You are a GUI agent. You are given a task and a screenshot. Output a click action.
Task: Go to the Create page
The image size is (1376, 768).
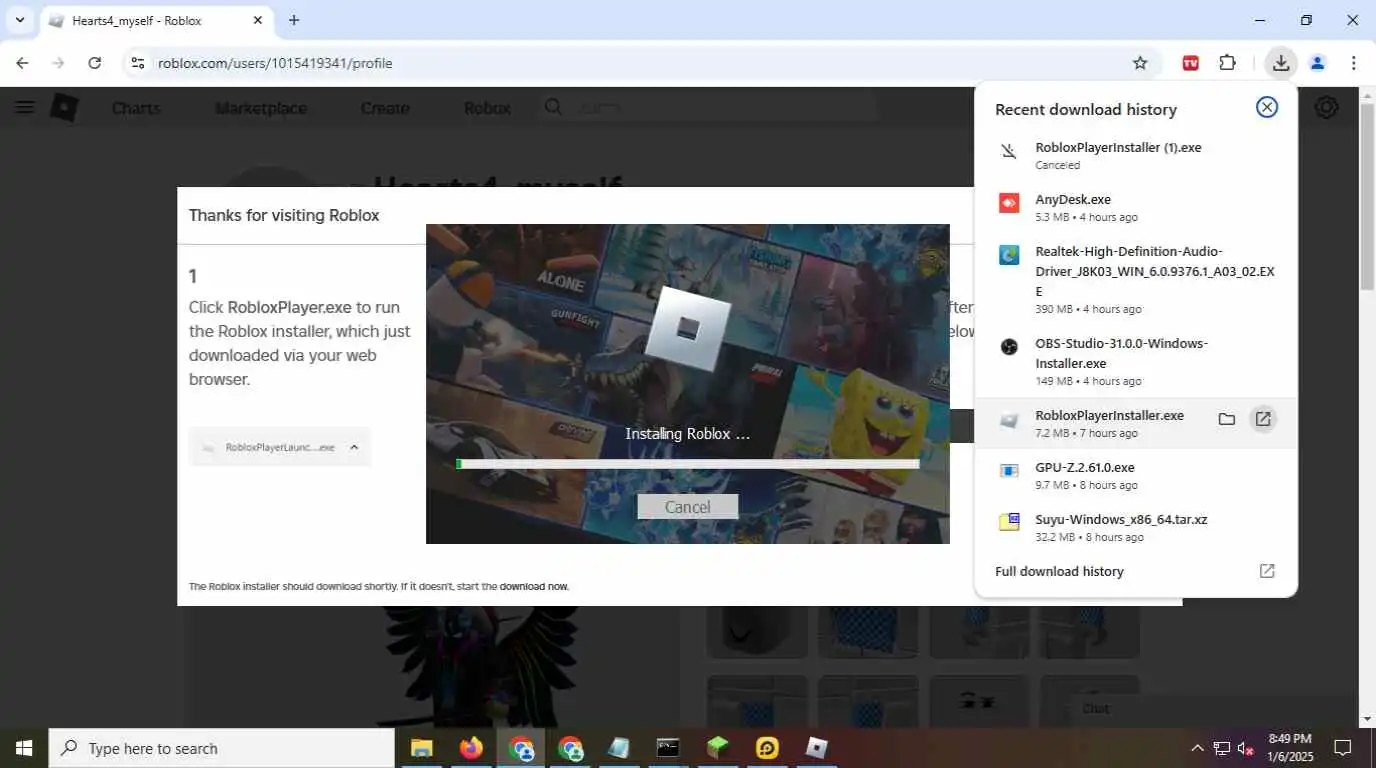[385, 108]
